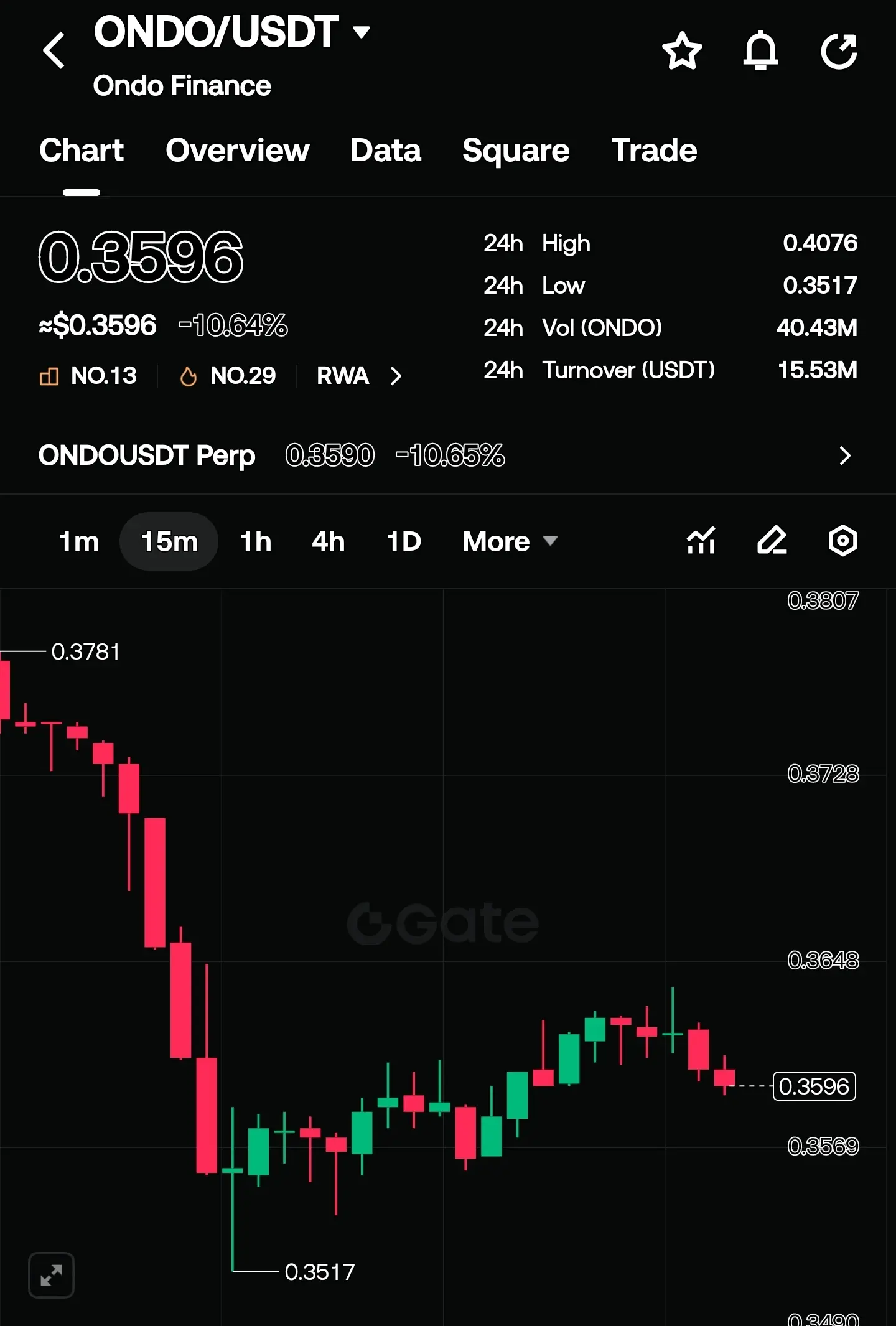
Task: Tap the ≈$0.3596 USD estimate
Action: 98,325
